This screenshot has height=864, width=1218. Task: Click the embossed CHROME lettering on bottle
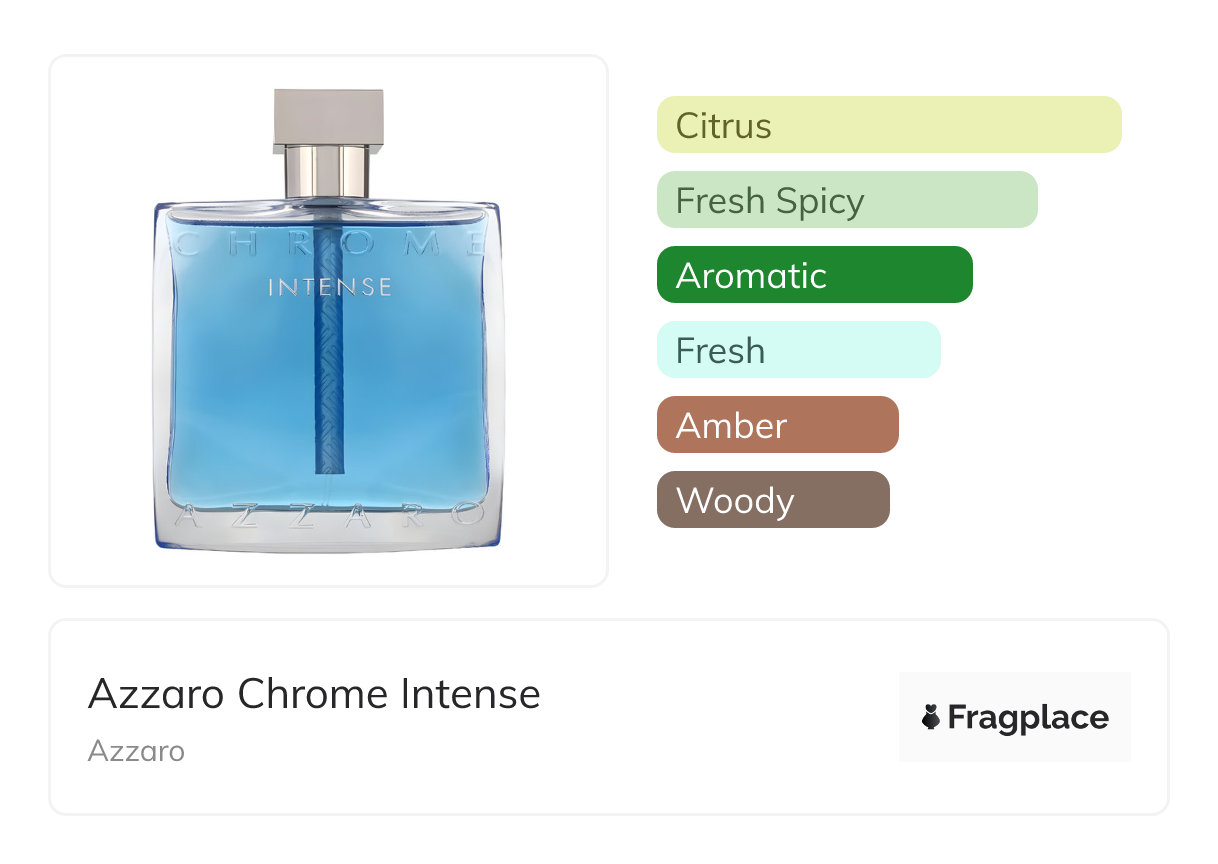coord(328,245)
